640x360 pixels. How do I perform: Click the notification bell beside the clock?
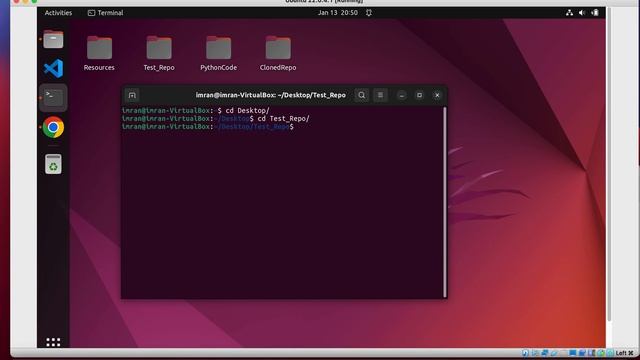click(x=369, y=13)
